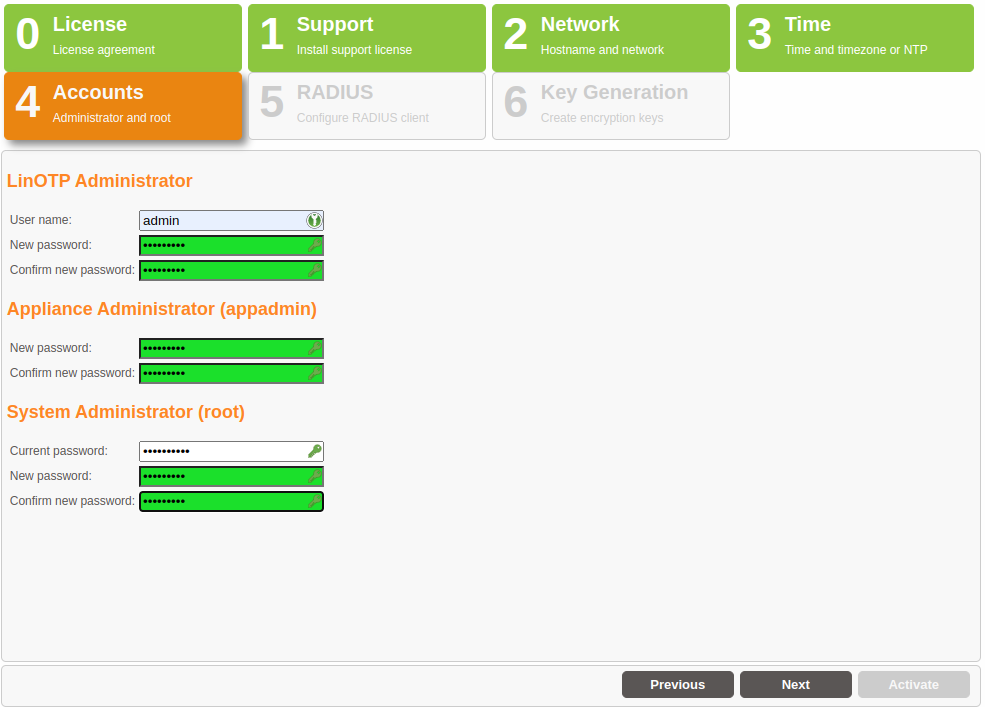Click key icon in root Confirm password field
The height and width of the screenshot is (710, 985).
[314, 501]
